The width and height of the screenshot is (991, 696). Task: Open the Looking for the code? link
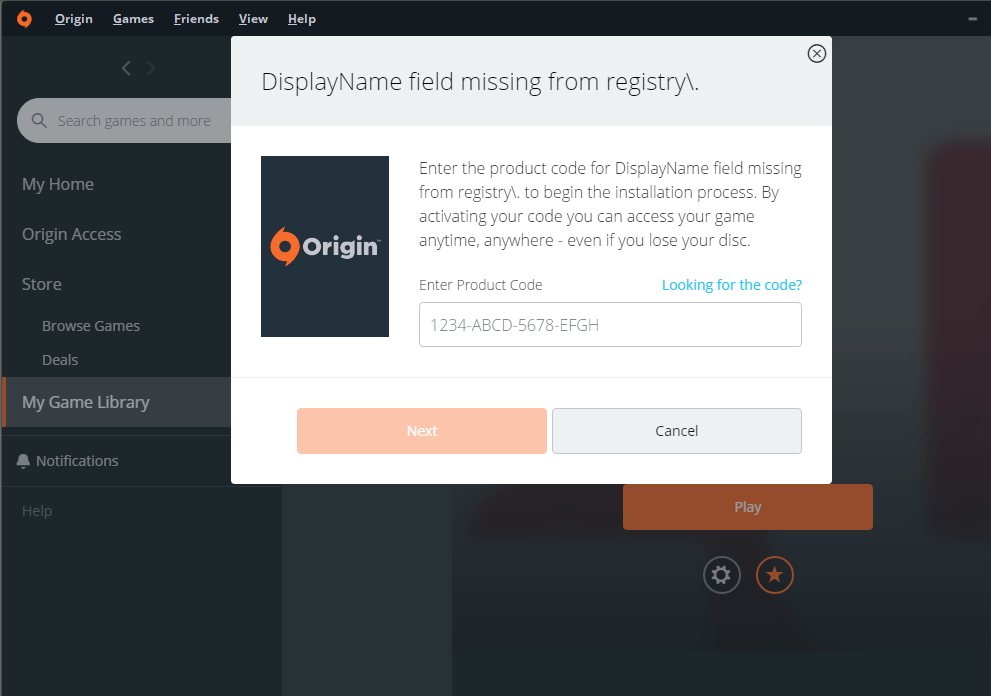732,284
